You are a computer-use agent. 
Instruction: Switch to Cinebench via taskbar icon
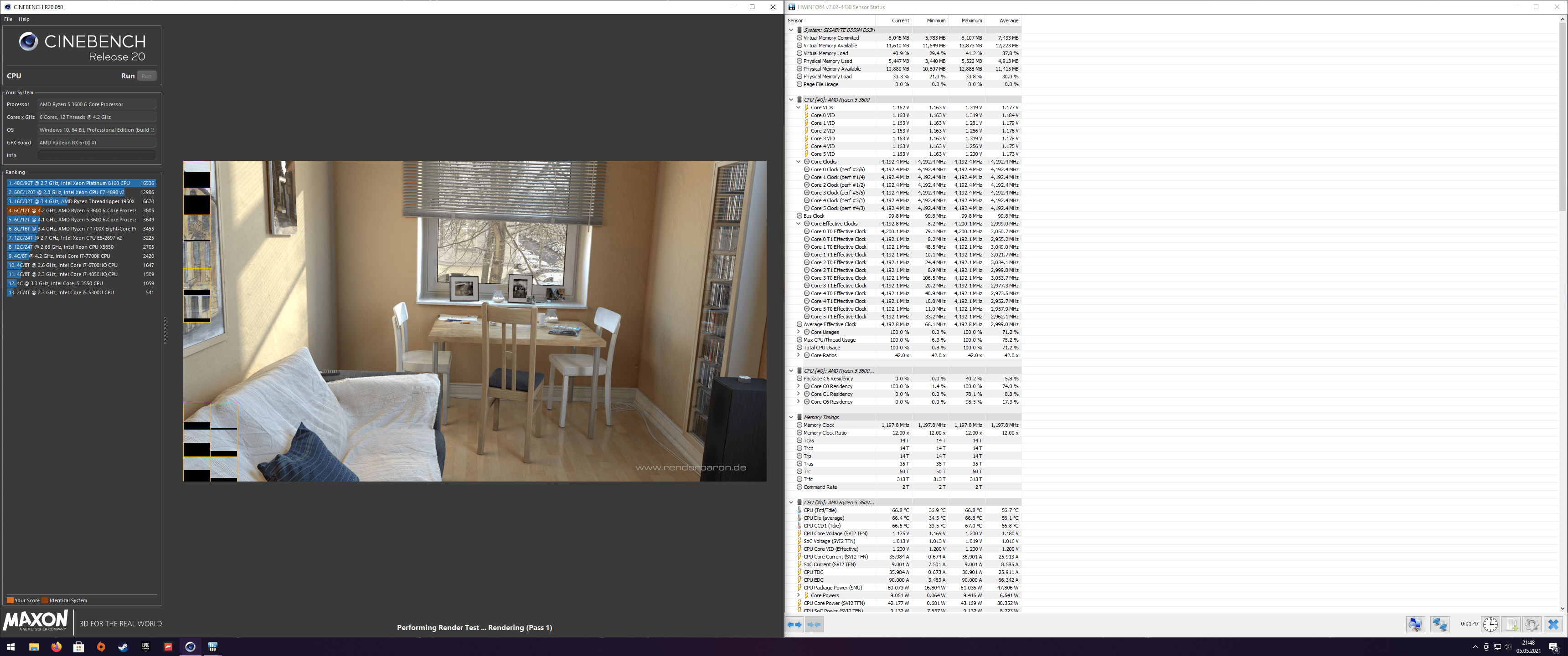tap(191, 647)
